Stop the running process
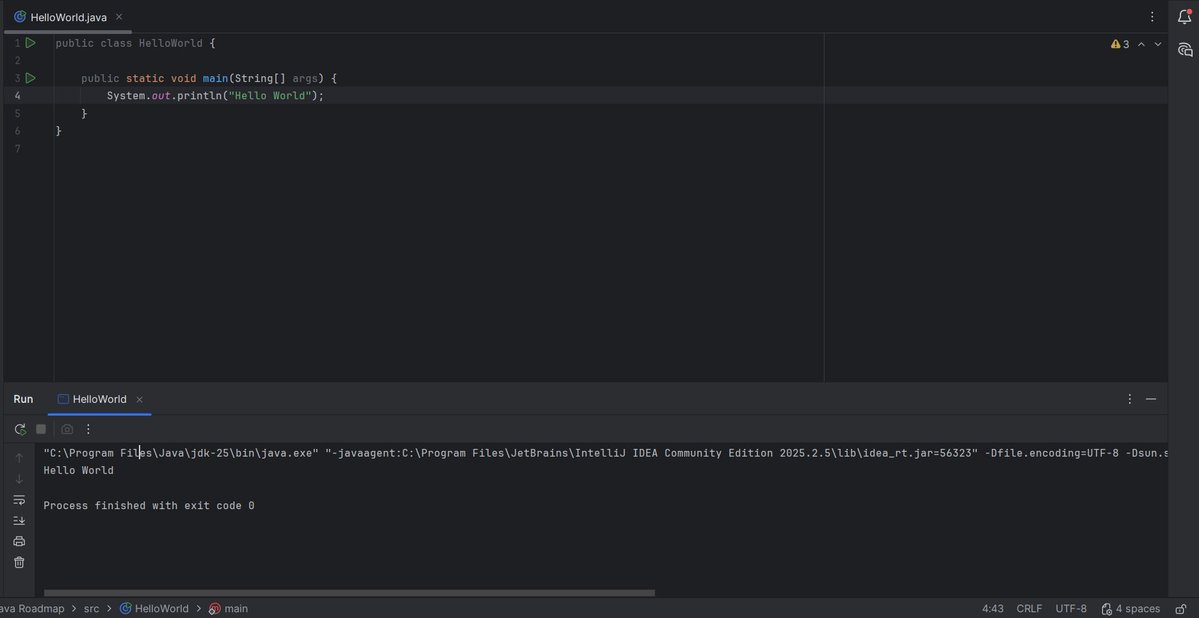Screen dimensions: 1199x618 [x=40, y=428]
